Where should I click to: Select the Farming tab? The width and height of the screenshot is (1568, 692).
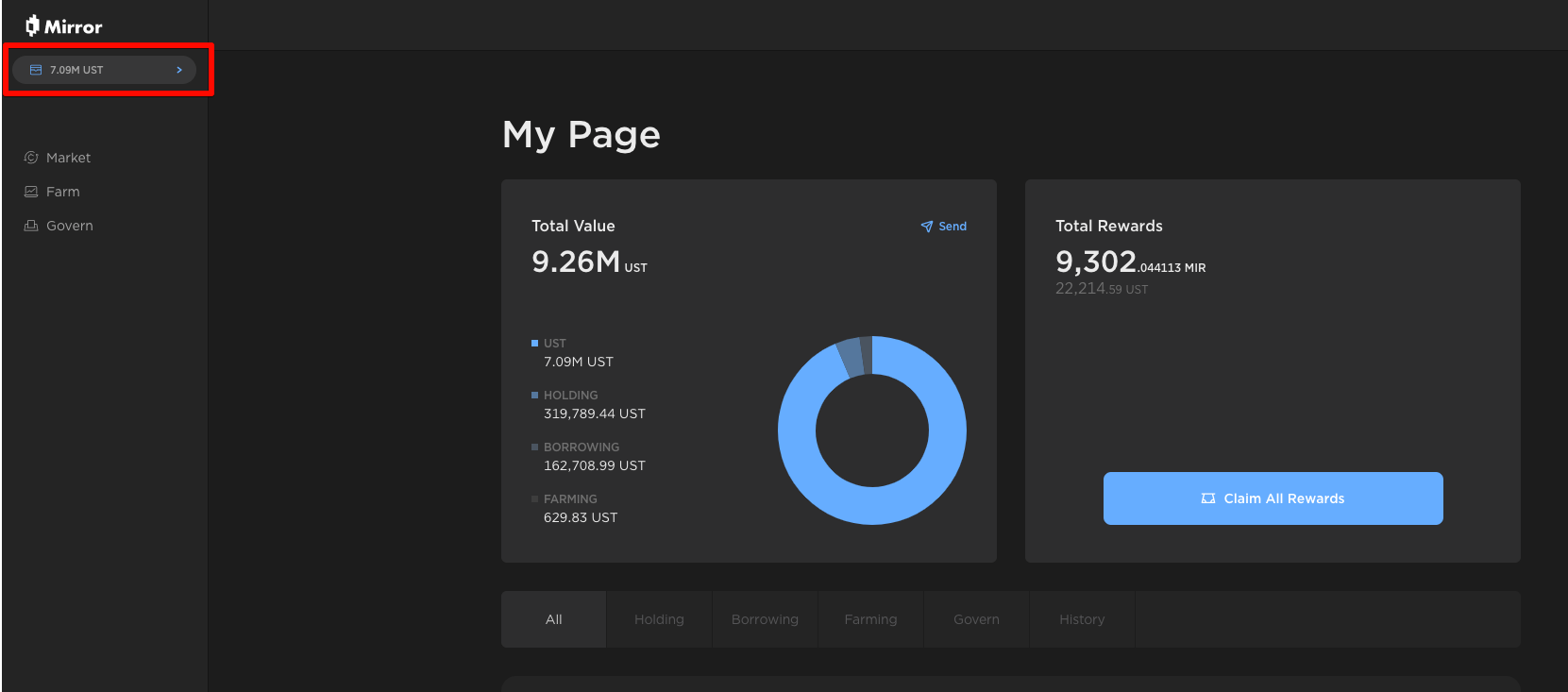870,619
